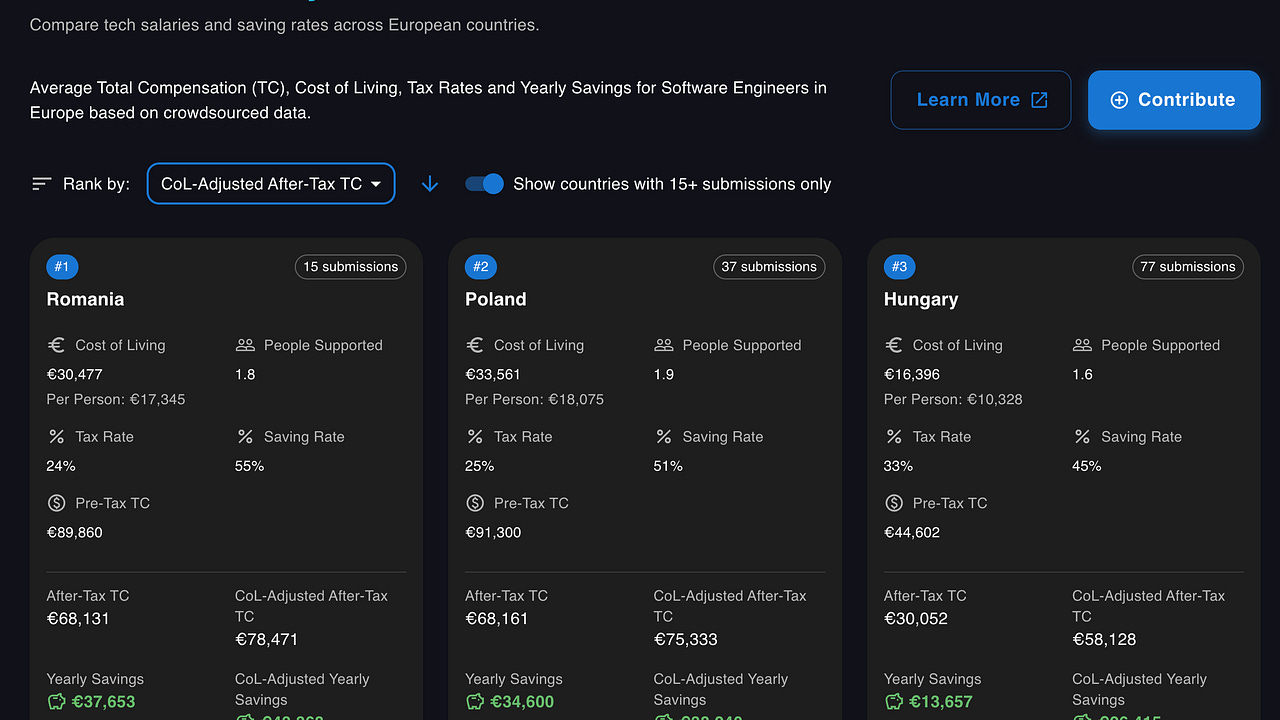The image size is (1280, 720).
Task: Click the People Supported icon on Poland's card
Action: (x=664, y=345)
